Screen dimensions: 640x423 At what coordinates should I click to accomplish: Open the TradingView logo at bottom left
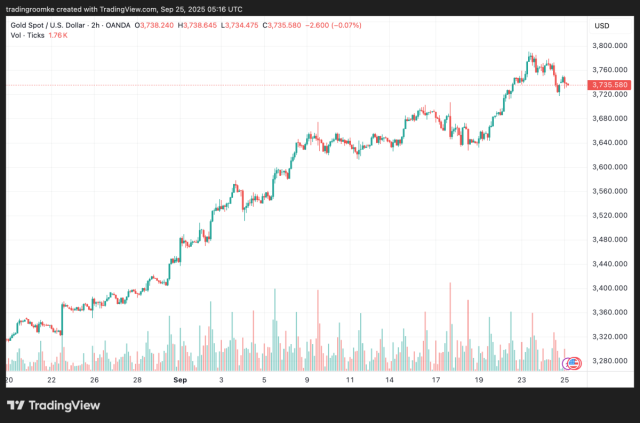pyautogui.click(x=53, y=405)
